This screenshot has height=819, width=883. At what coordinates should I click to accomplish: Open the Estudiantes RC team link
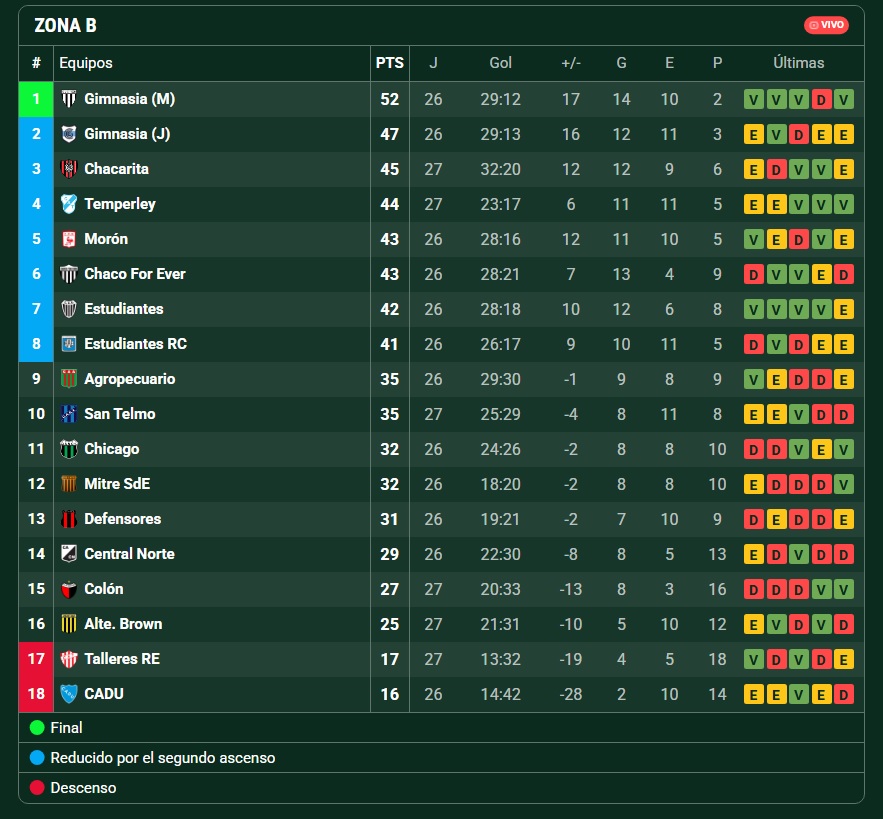coord(135,344)
